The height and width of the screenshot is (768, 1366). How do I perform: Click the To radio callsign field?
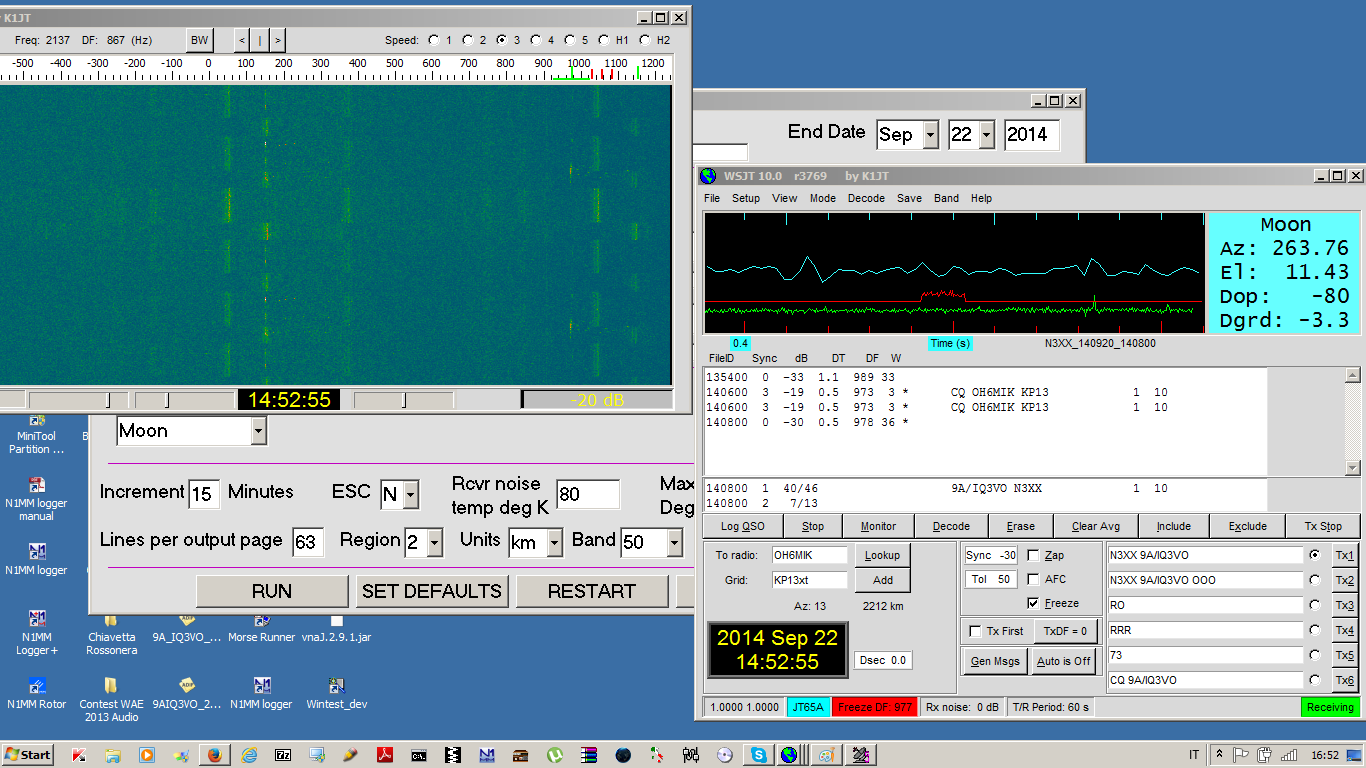pyautogui.click(x=809, y=555)
